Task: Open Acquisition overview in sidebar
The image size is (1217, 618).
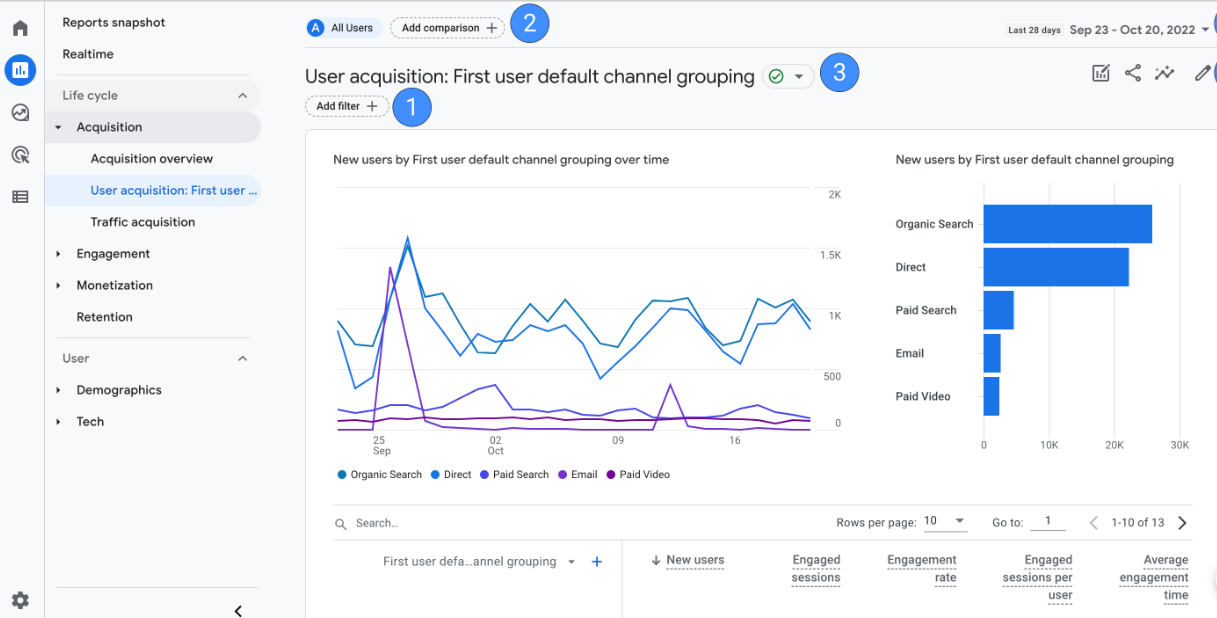Action: tap(151, 159)
